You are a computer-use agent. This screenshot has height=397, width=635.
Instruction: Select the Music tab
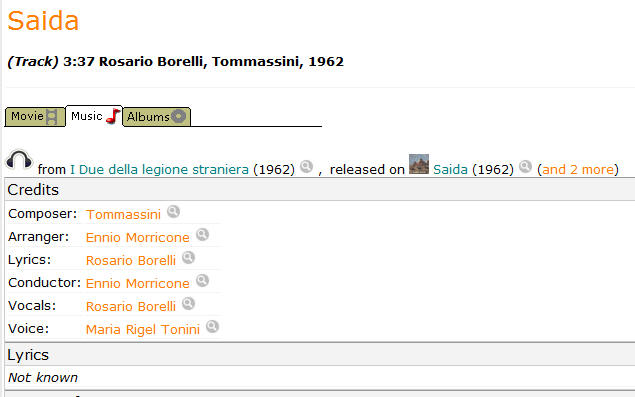coord(94,116)
